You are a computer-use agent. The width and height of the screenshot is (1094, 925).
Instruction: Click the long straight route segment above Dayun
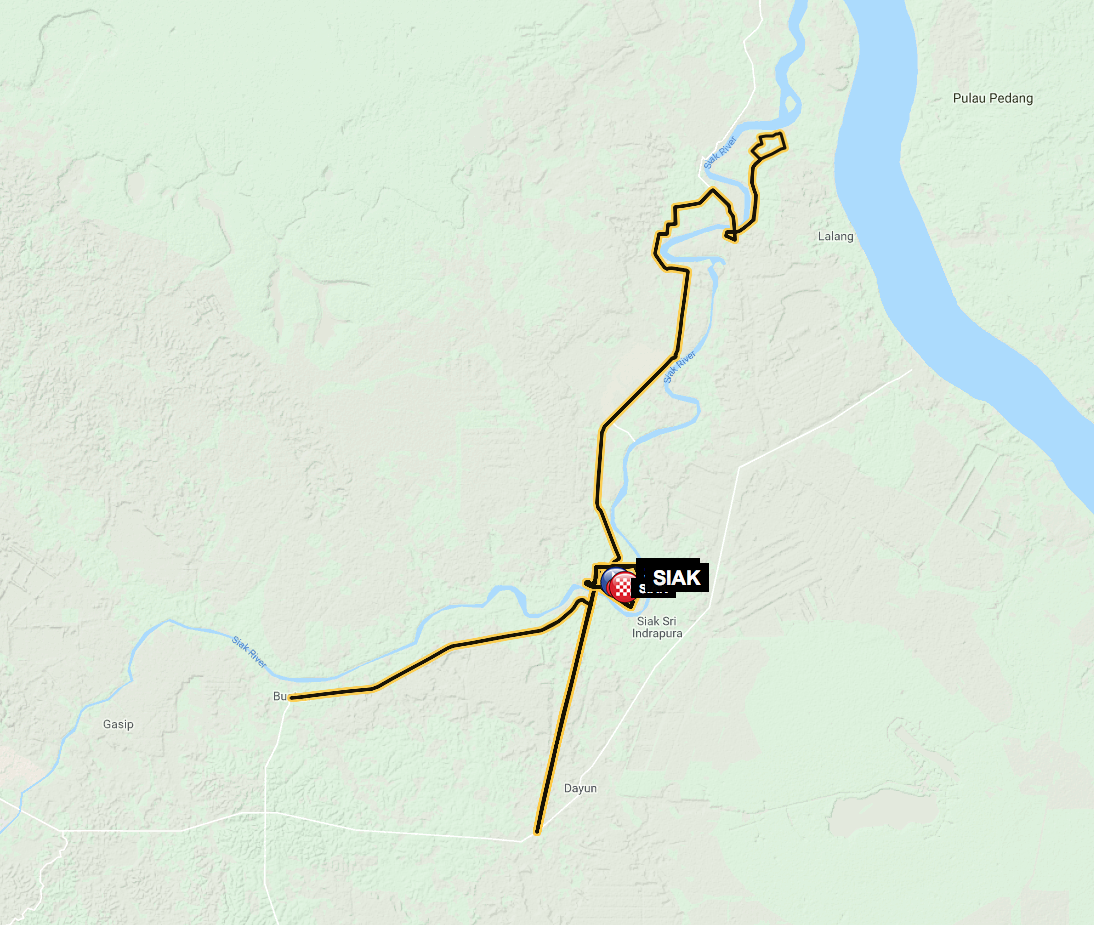(x=565, y=712)
